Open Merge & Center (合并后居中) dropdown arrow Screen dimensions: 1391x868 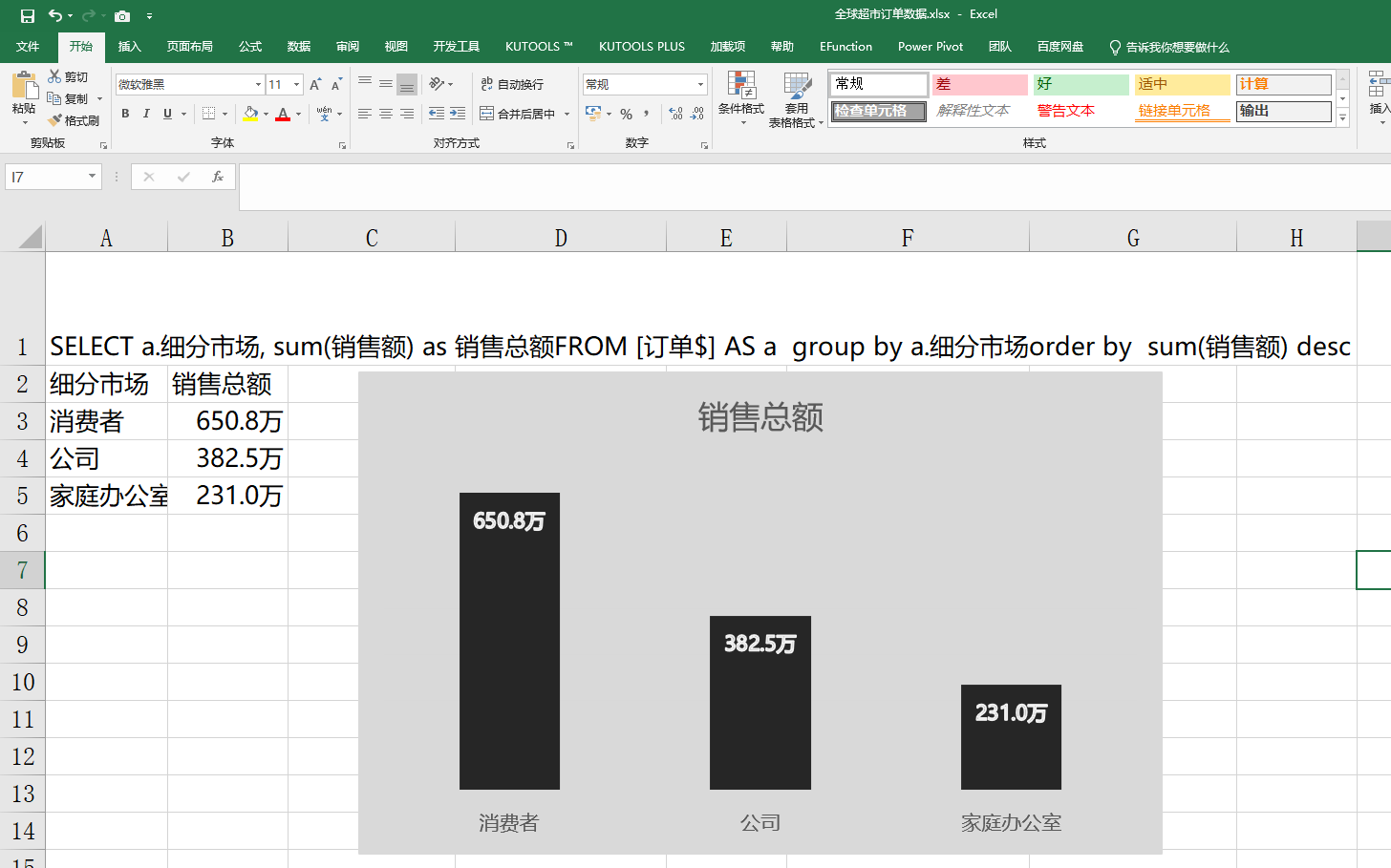(567, 114)
